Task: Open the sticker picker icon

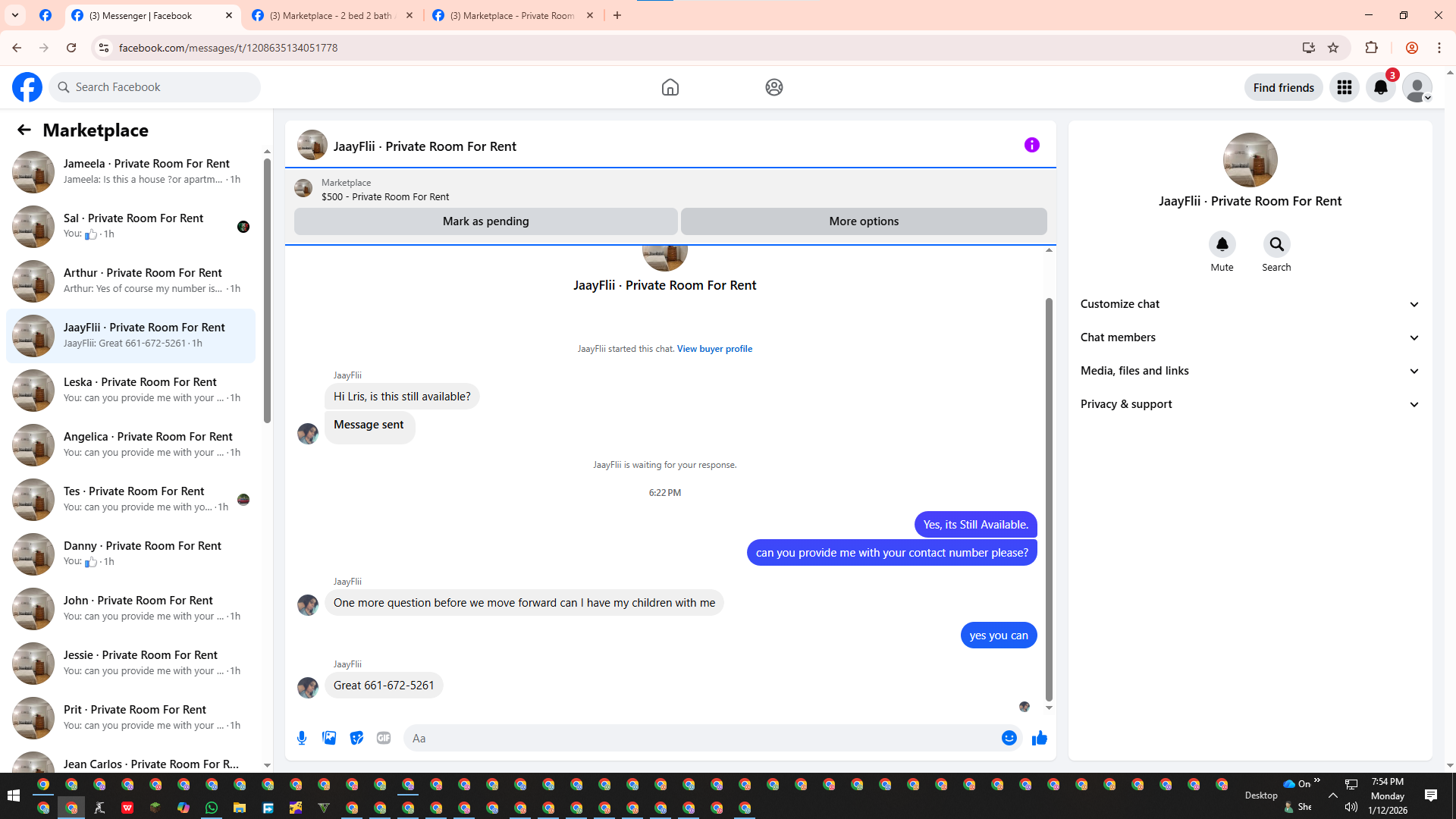Action: (356, 738)
